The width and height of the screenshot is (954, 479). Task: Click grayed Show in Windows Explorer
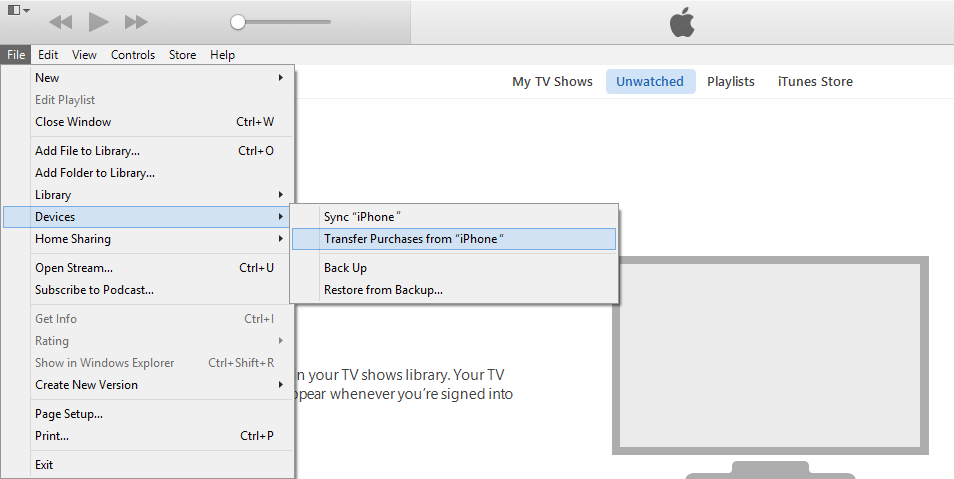click(x=148, y=363)
